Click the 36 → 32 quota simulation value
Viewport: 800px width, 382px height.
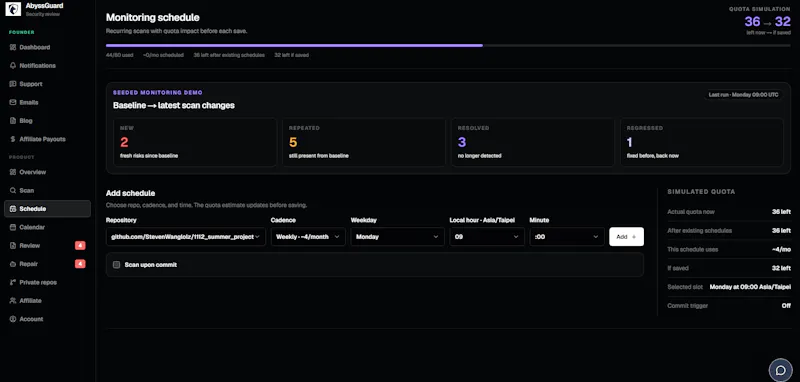pos(767,21)
